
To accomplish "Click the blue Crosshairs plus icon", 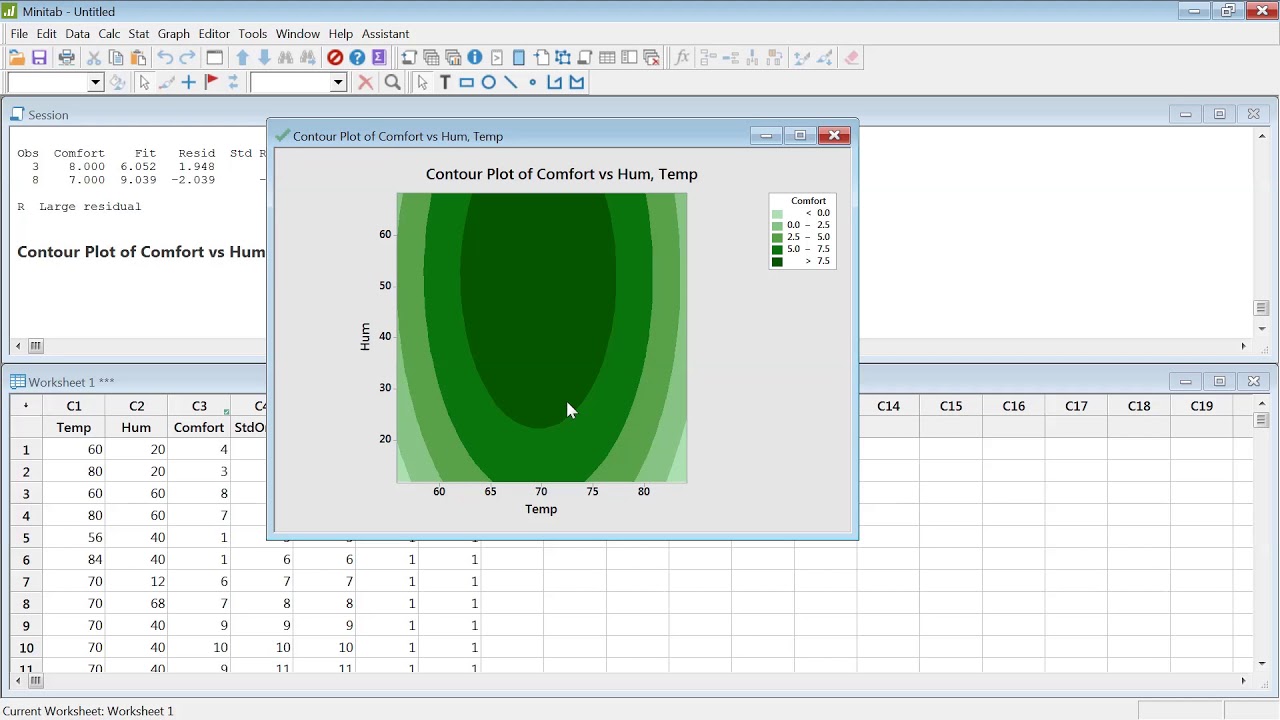I will (x=188, y=83).
